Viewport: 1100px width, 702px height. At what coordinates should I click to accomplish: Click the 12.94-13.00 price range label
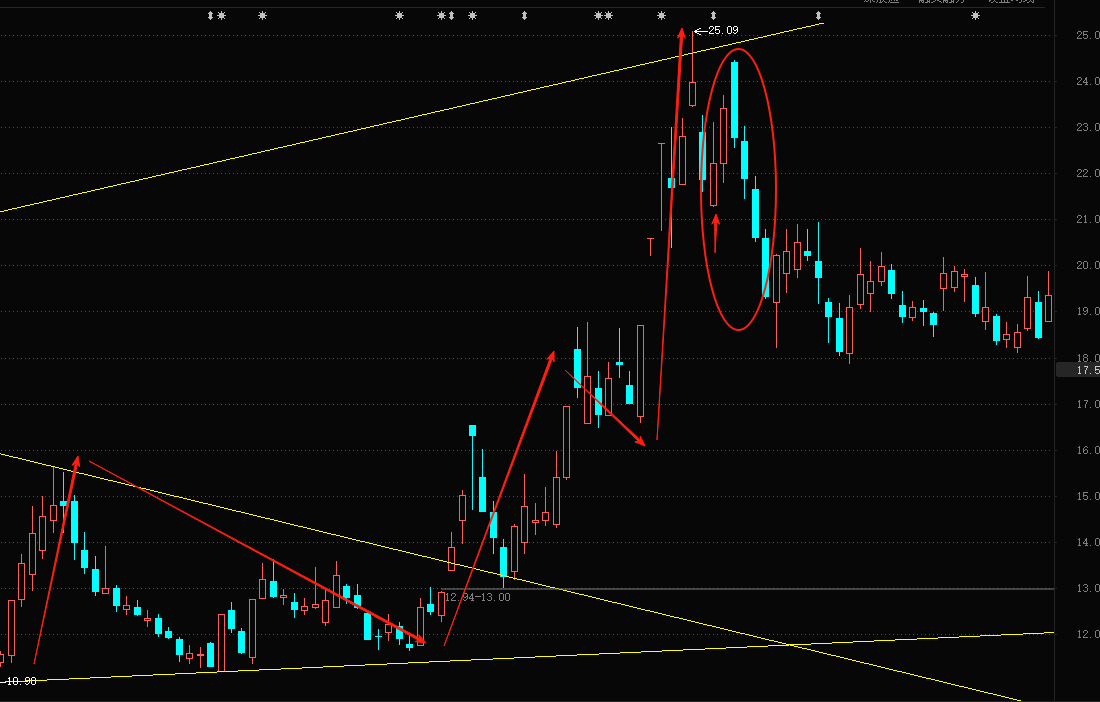click(x=478, y=598)
